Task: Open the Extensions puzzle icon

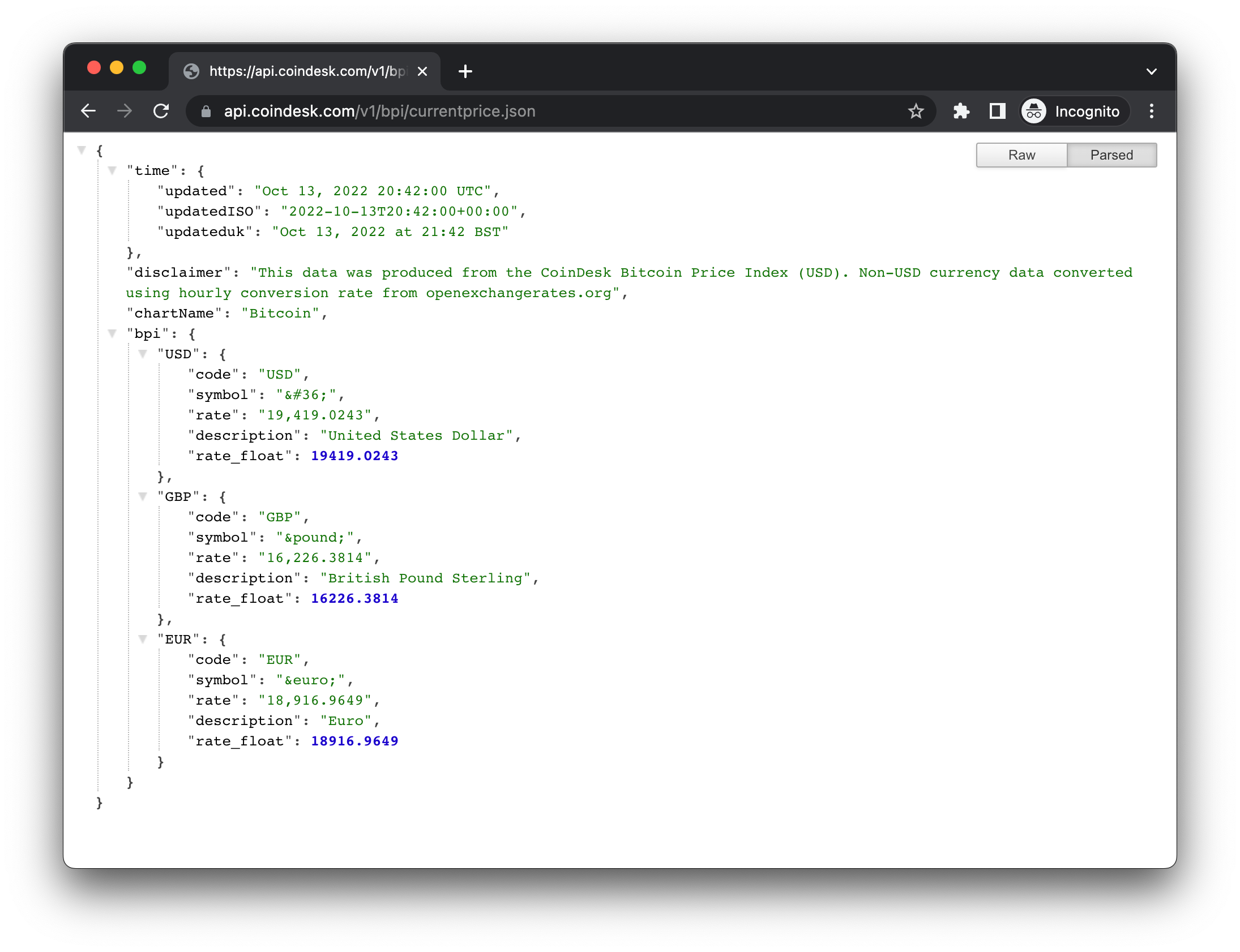Action: (x=961, y=111)
